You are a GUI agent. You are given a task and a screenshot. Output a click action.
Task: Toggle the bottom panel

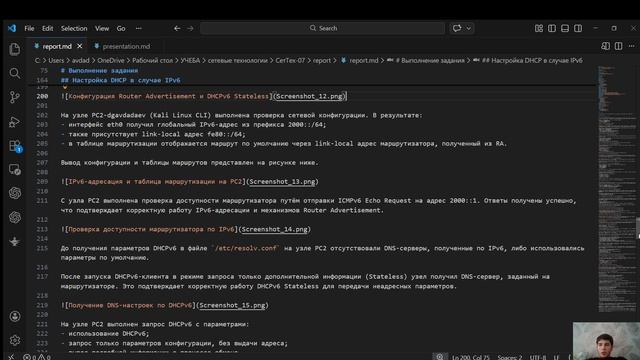click(x=565, y=28)
